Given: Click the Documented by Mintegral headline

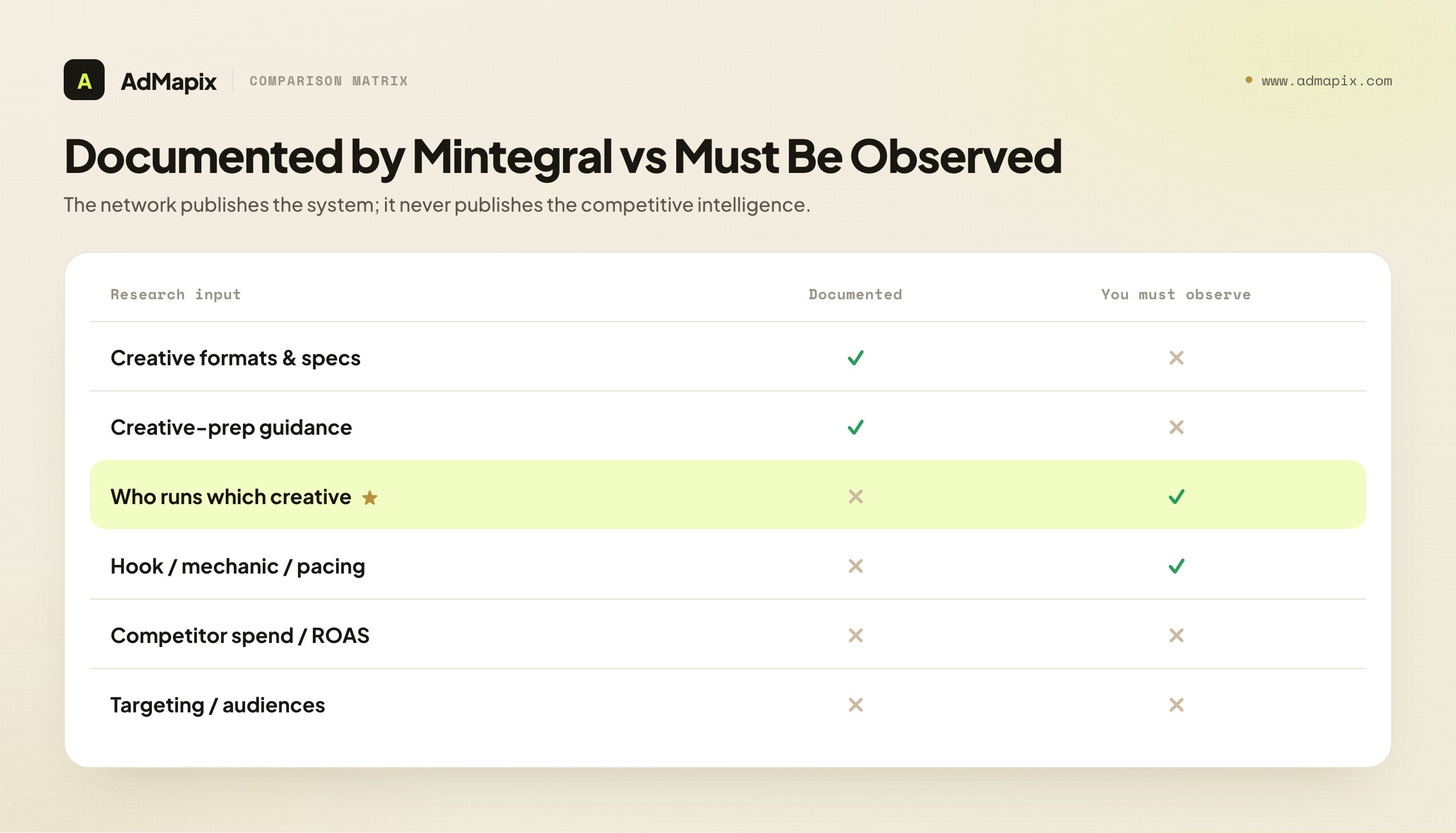Looking at the screenshot, I should [562, 157].
